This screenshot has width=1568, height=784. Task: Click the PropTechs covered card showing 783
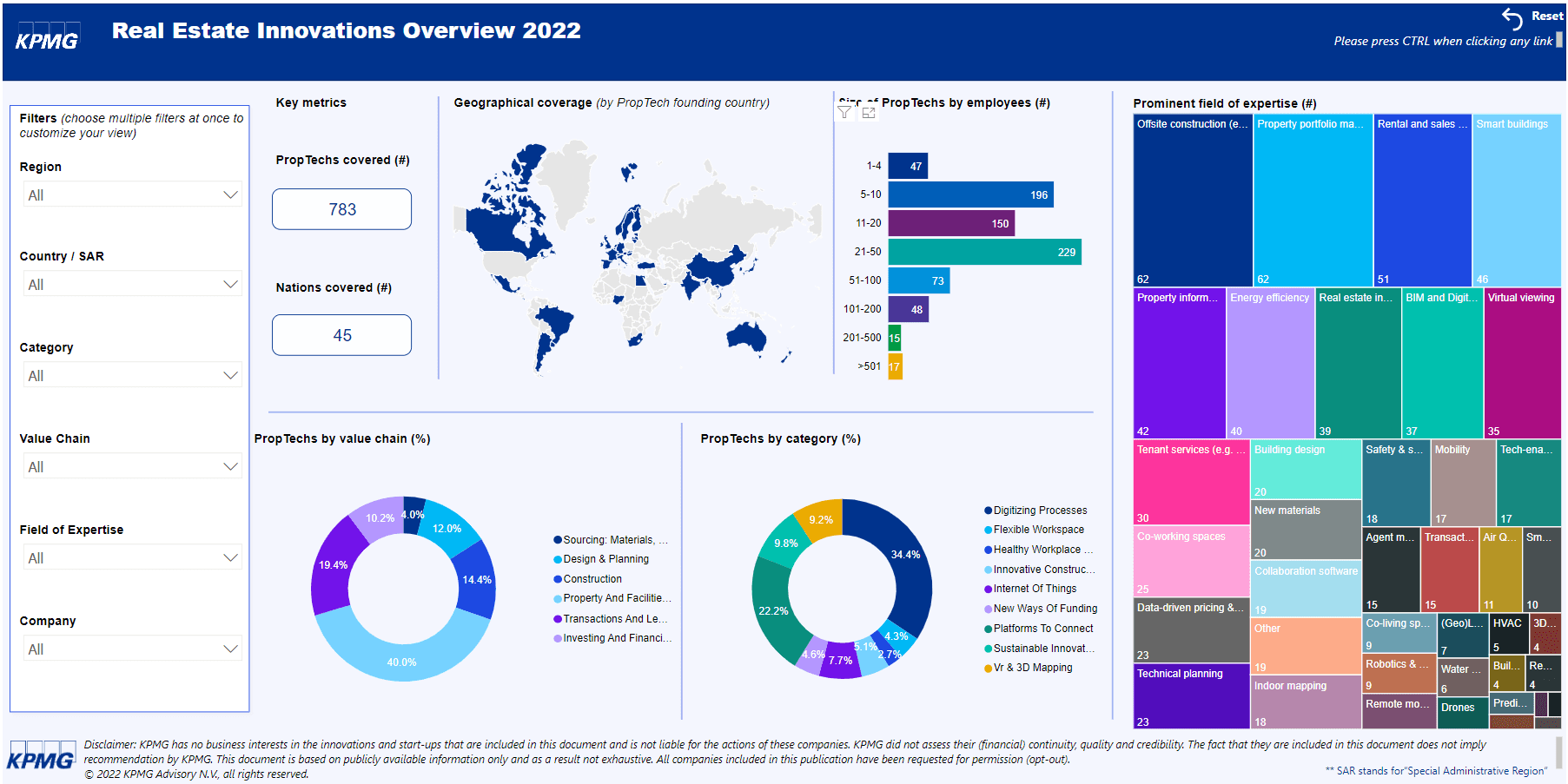[342, 209]
